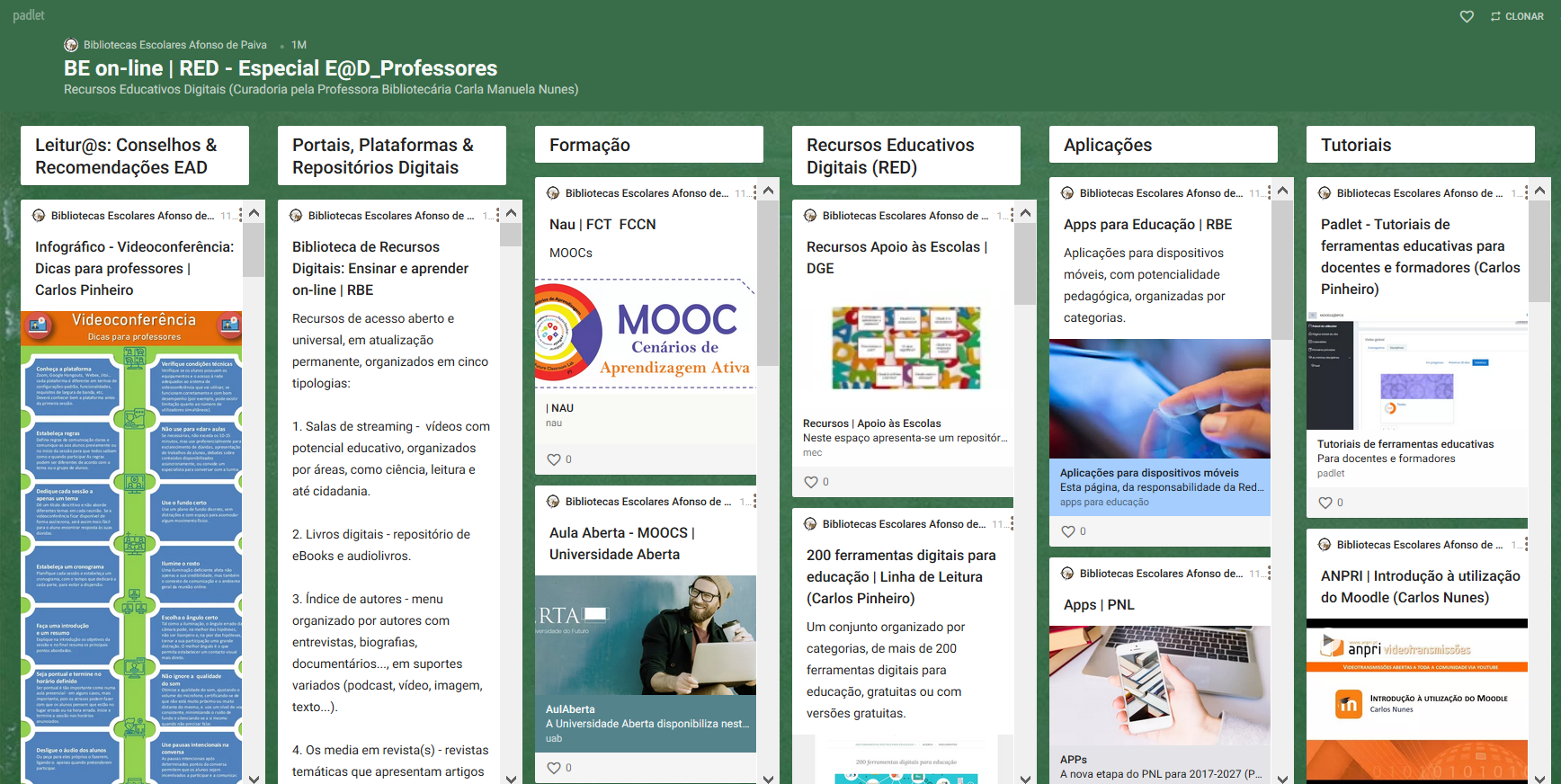Image resolution: width=1561 pixels, height=784 pixels.
Task: Like this padlet with the top-right heart
Action: (x=1467, y=16)
